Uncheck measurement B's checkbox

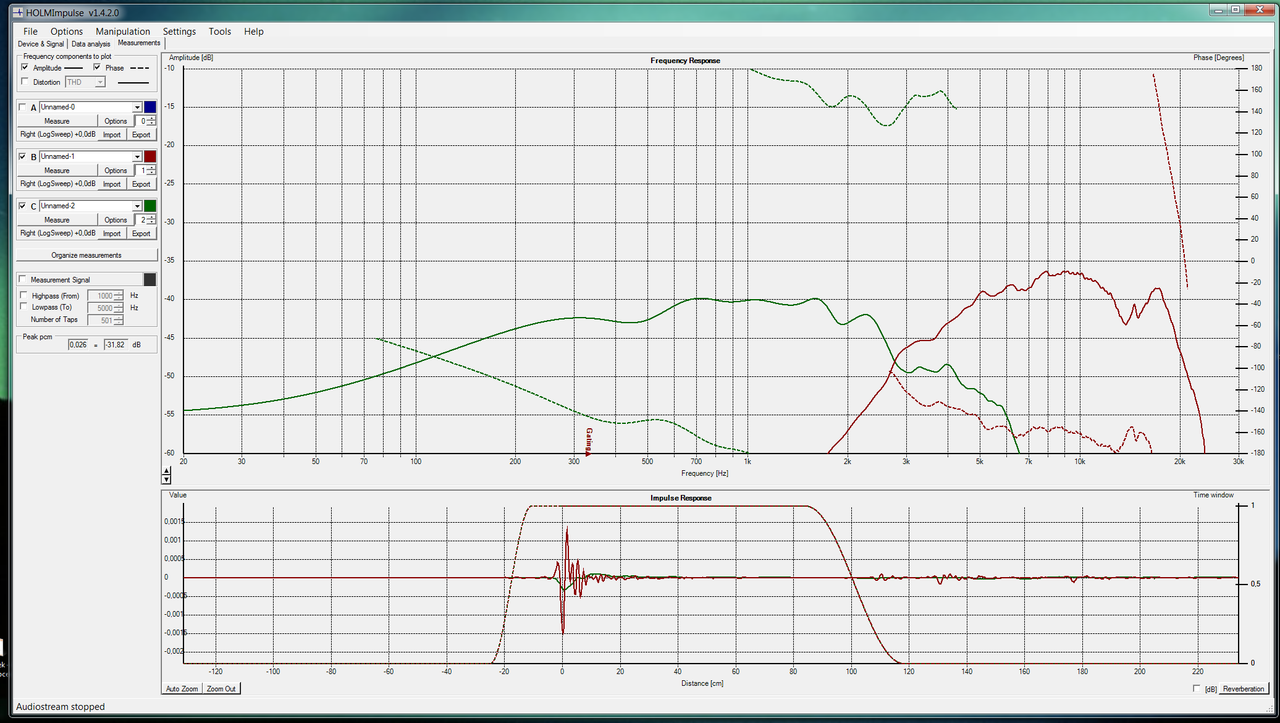tap(23, 157)
